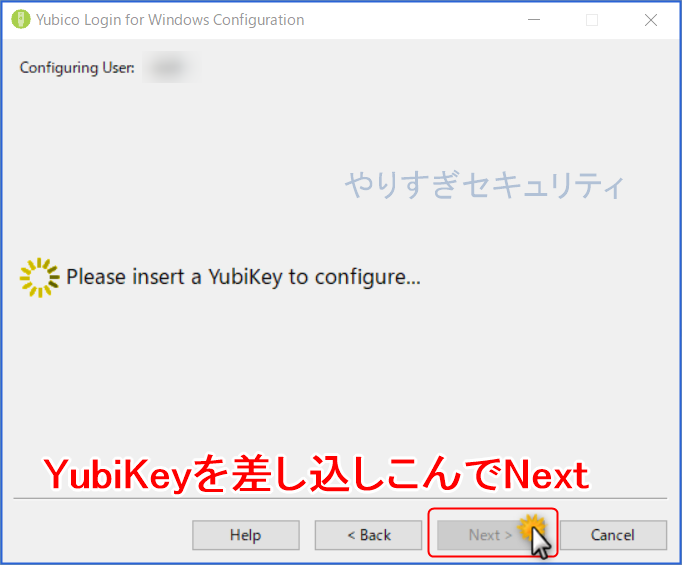Click the Please insert a YubiKey message

pyautogui.click(x=244, y=277)
